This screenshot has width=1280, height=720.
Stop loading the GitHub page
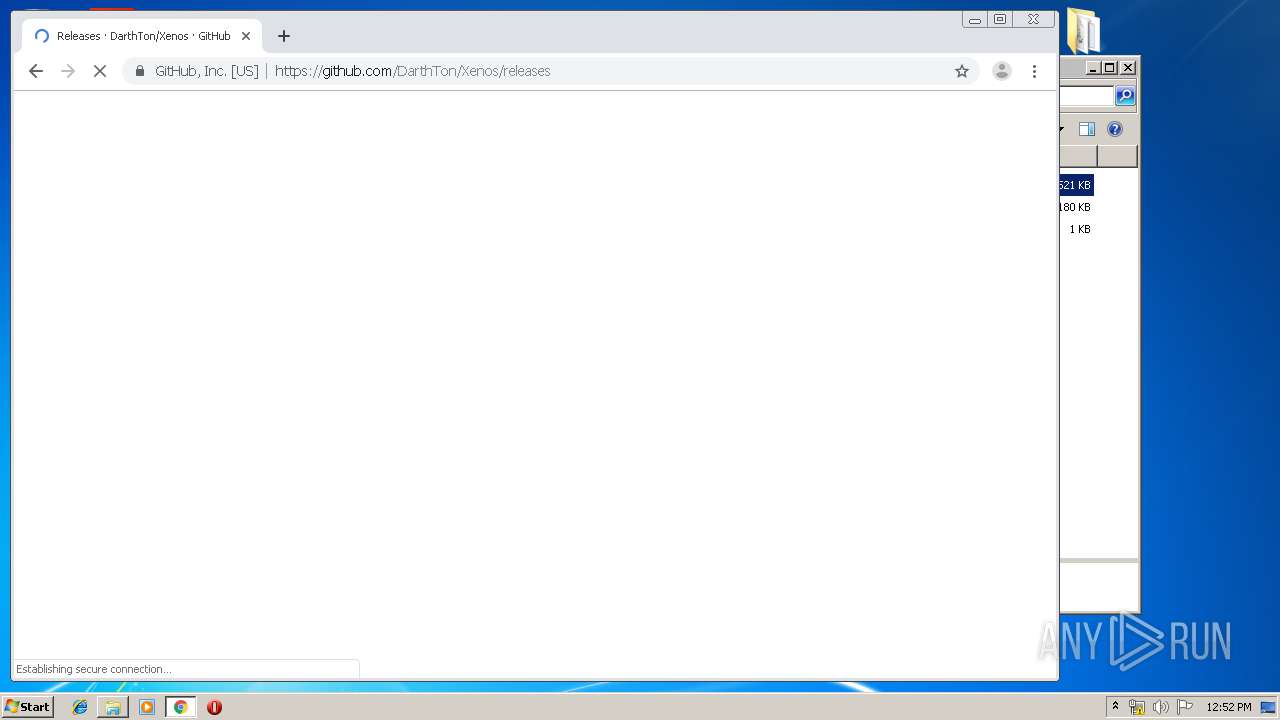coord(100,71)
